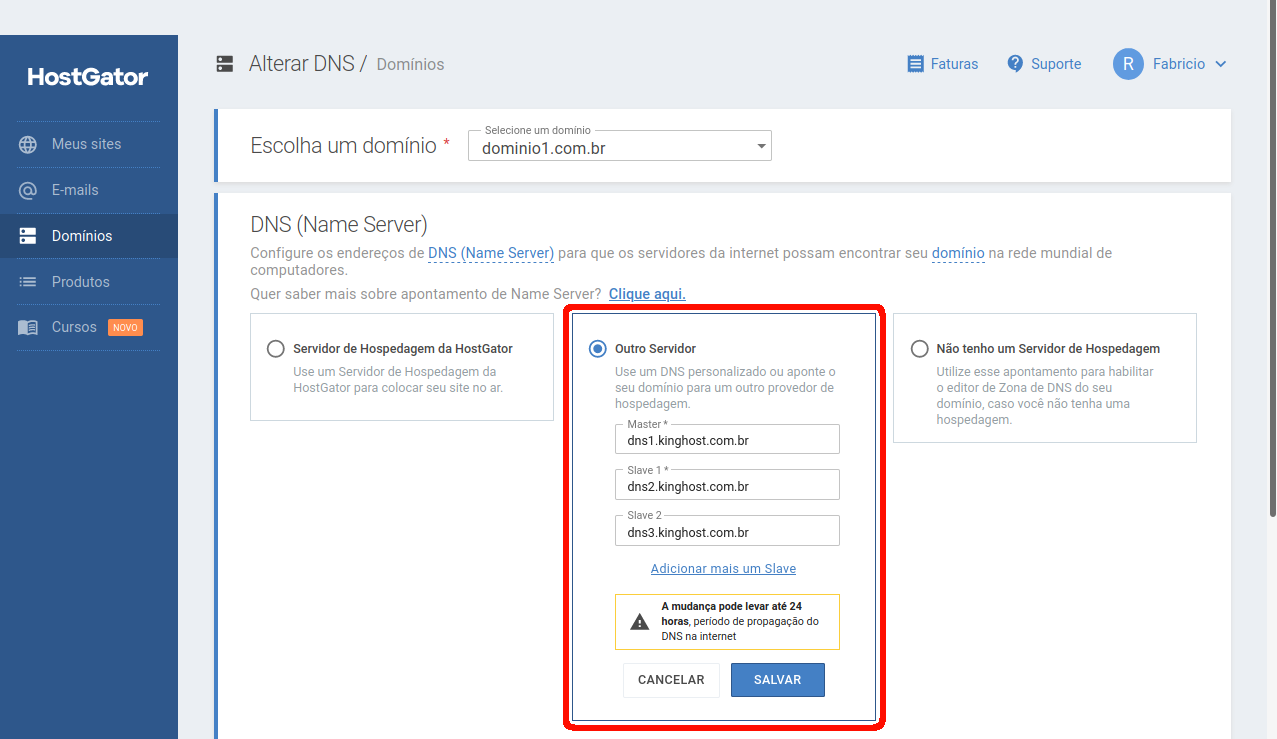The height and width of the screenshot is (739, 1277).
Task: Click the list icon beside Produtos
Action: point(28,282)
